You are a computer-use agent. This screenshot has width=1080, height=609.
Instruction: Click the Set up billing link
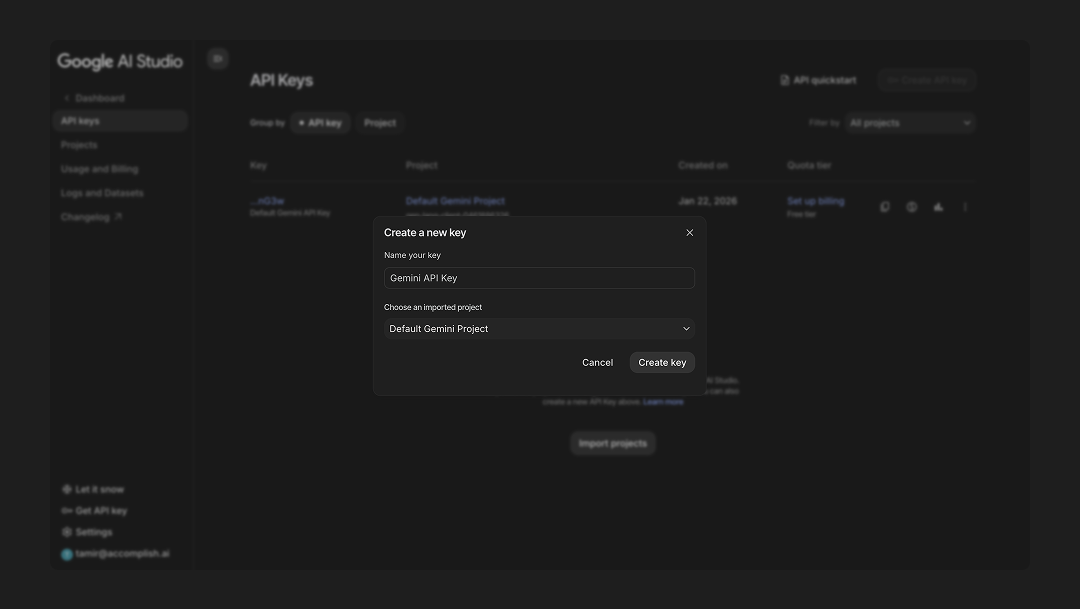816,201
